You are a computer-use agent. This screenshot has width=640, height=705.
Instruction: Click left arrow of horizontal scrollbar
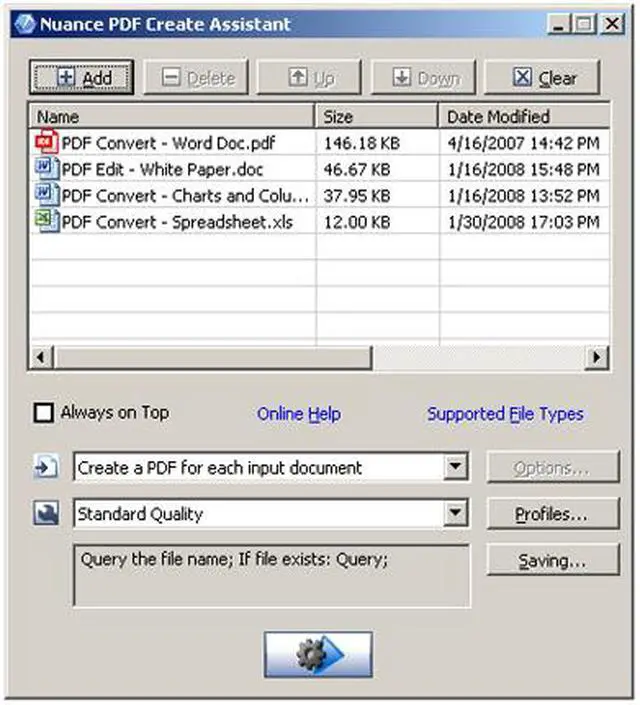pyautogui.click(x=41, y=357)
